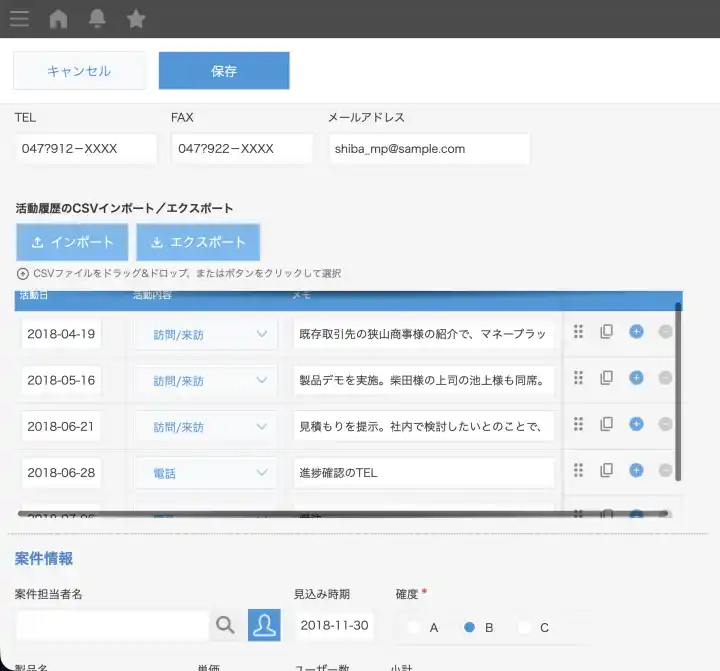
Task: Click the メールアドレス input field
Action: 429,148
